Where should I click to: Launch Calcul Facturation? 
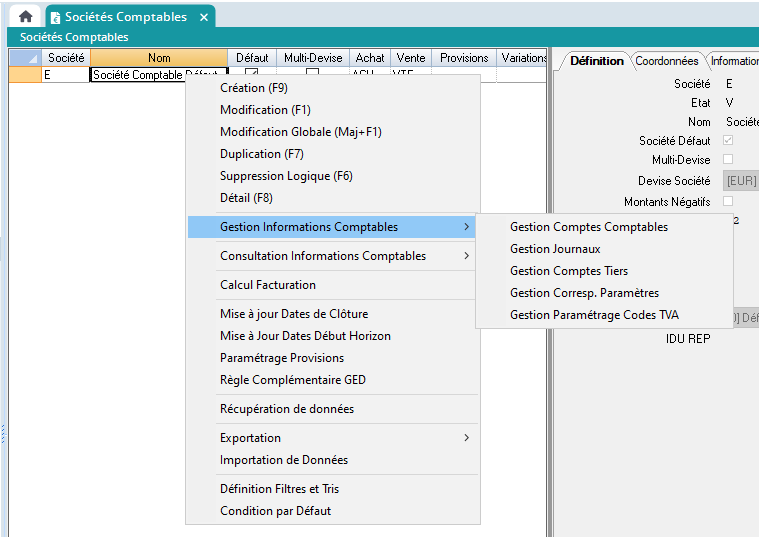pos(268,285)
